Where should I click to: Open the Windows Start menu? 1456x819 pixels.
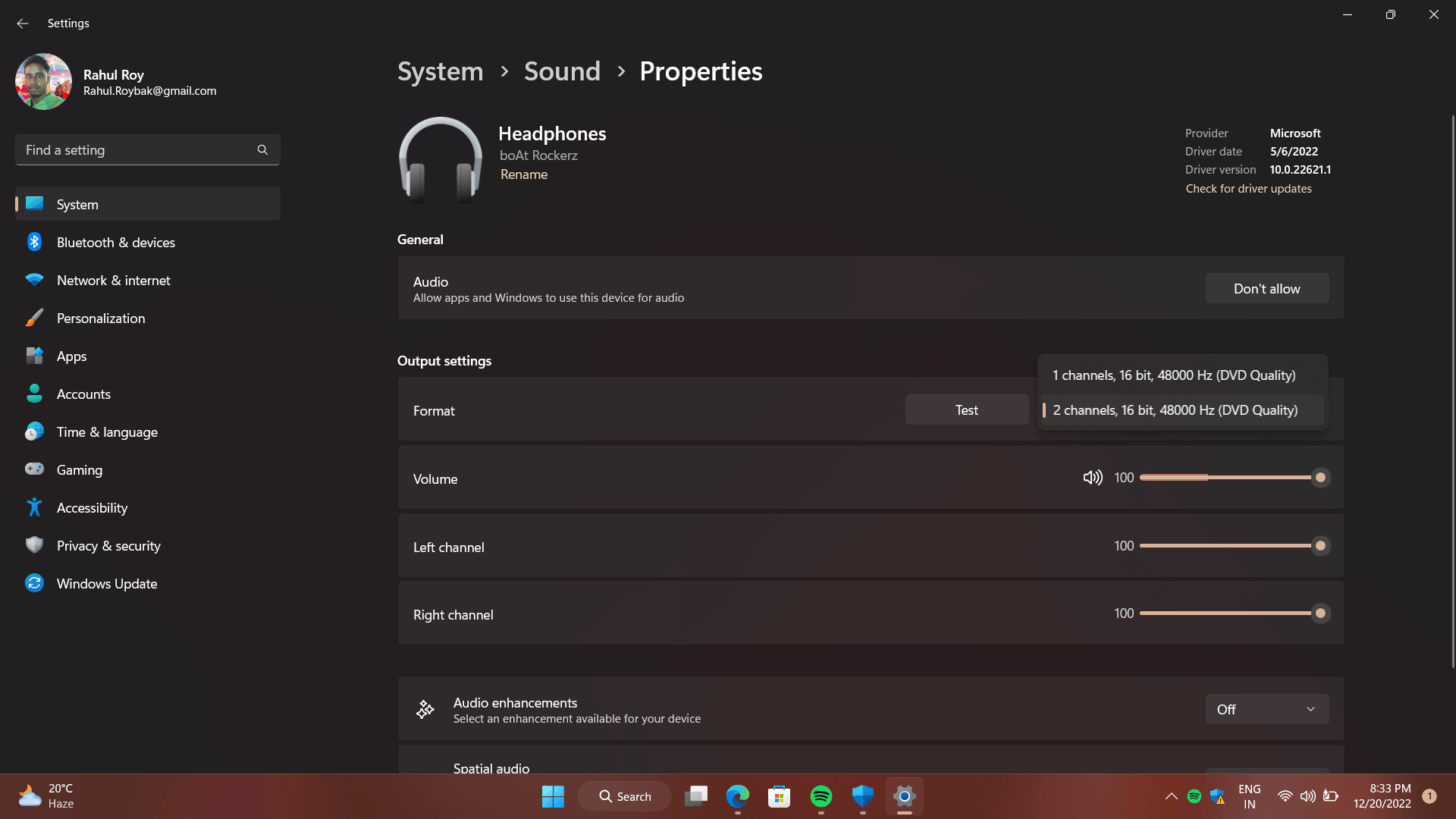pos(553,796)
